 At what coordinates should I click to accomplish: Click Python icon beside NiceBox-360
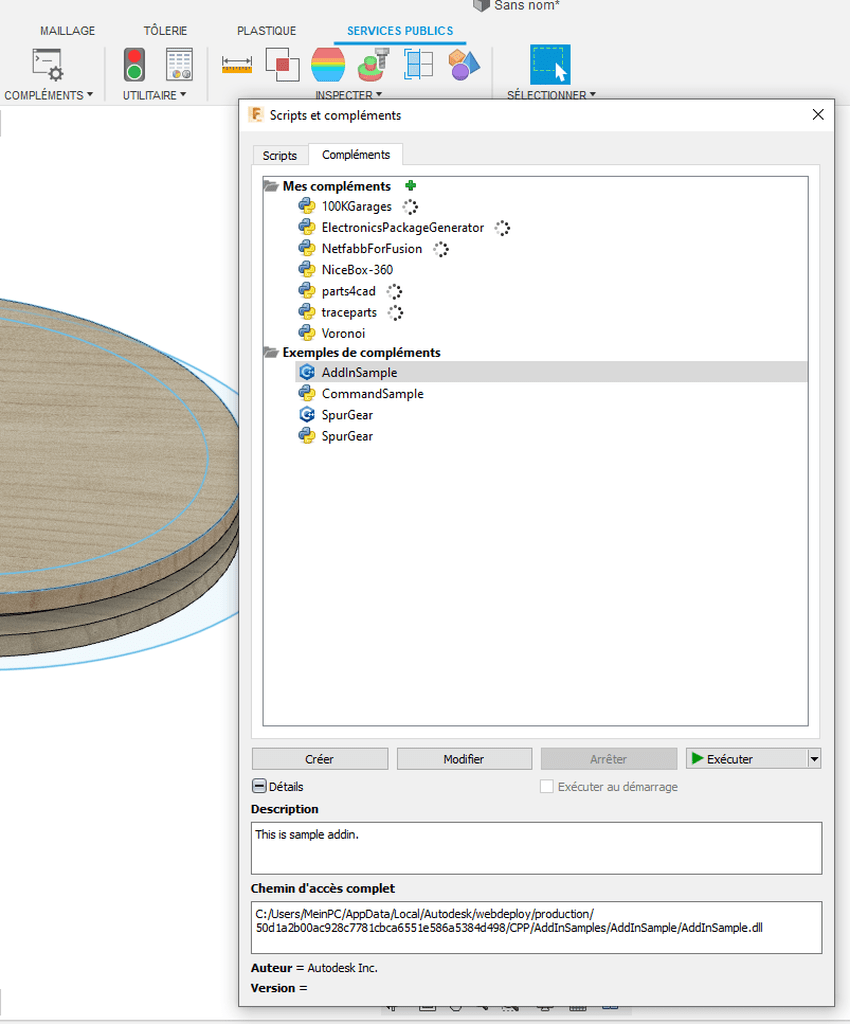(307, 270)
